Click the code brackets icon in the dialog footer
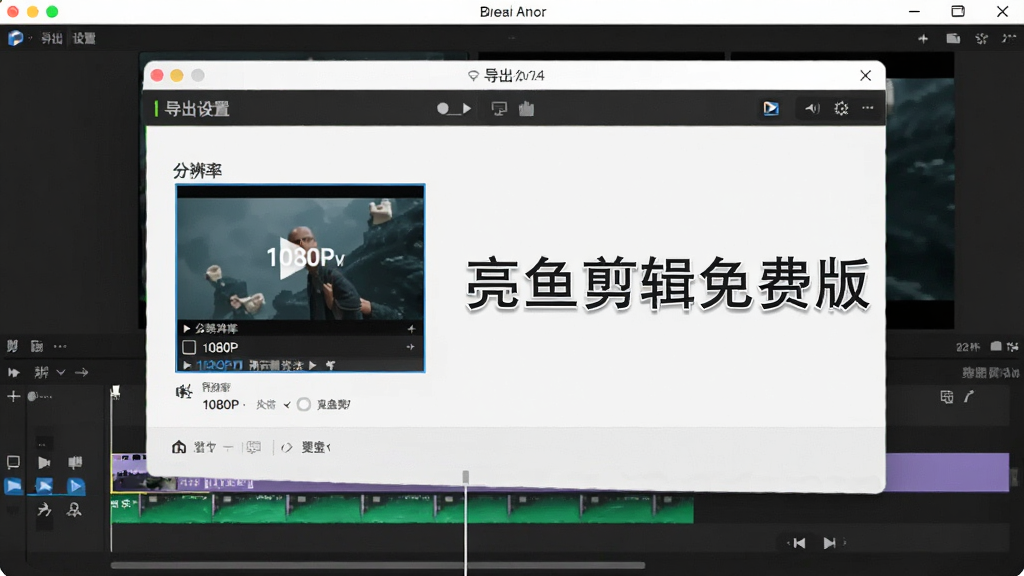This screenshot has height=576, width=1024. tap(286, 447)
